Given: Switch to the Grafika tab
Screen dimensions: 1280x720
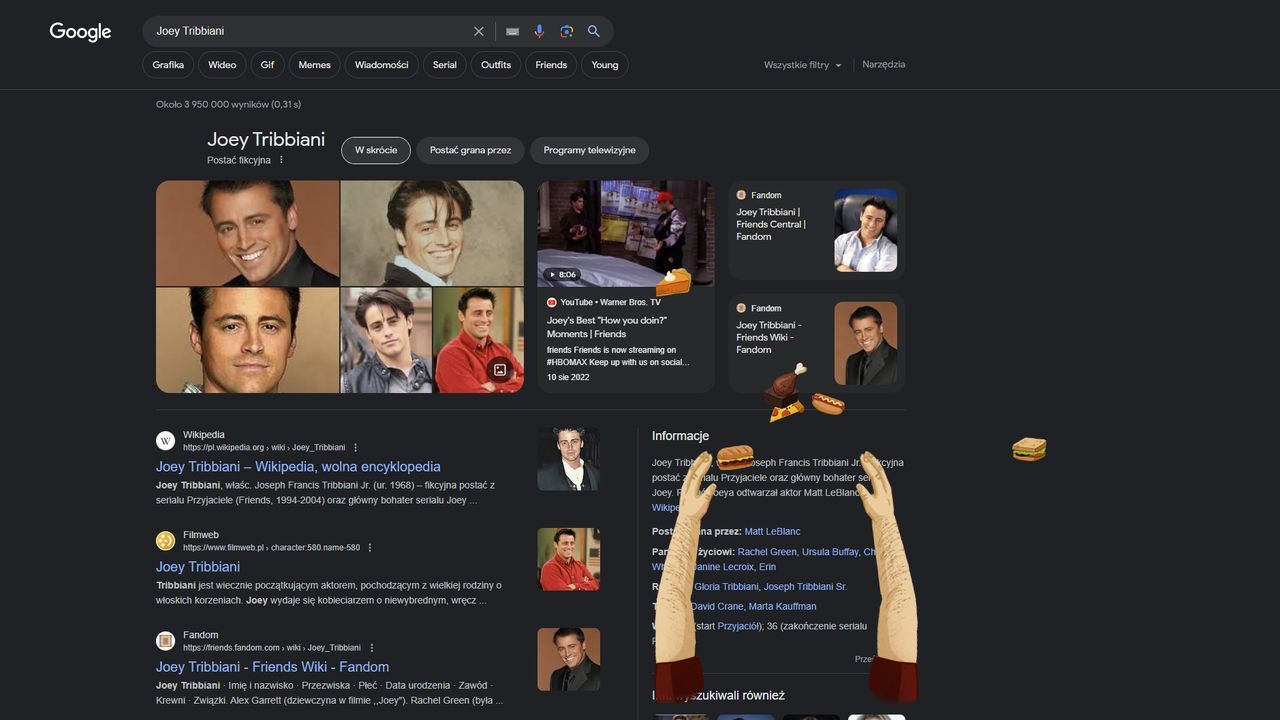Looking at the screenshot, I should [x=168, y=65].
